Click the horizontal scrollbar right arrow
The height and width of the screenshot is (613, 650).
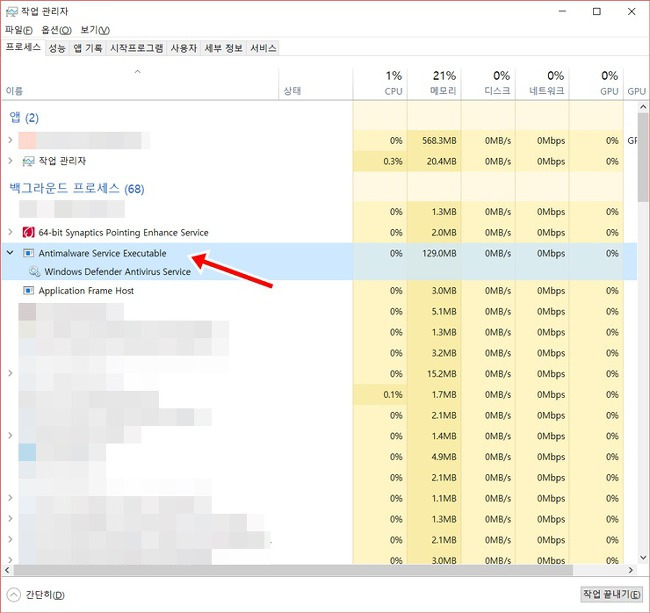point(631,570)
